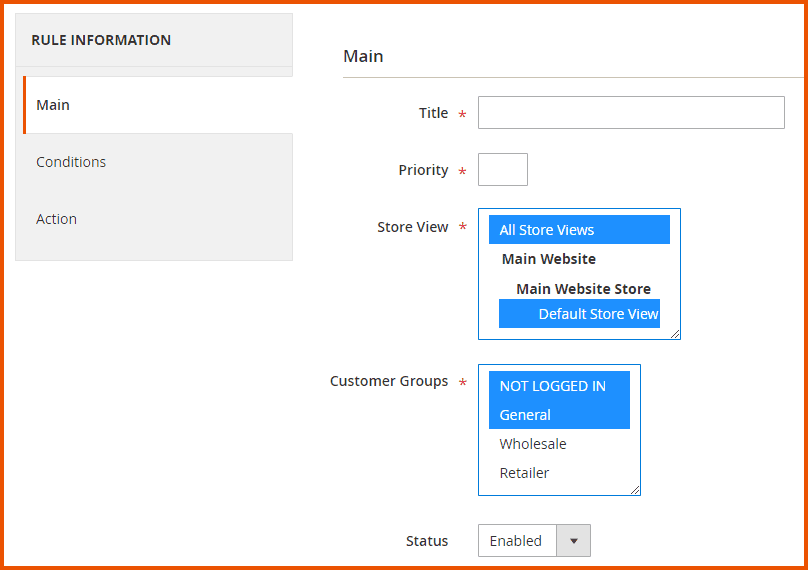Screen dimensions: 808x570
Task: Click Main Website Store in the list
Action: tap(583, 289)
